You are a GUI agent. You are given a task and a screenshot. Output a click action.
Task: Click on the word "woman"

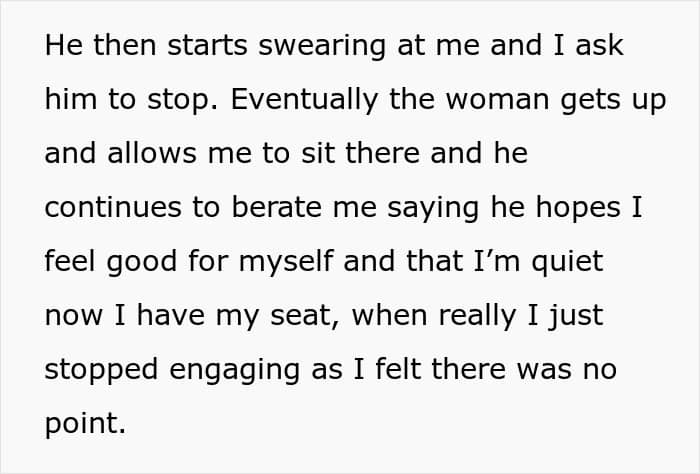pos(497,99)
